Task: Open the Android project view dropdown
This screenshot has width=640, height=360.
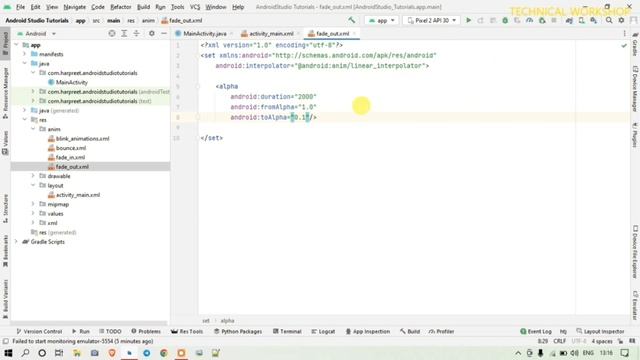Action: [x=37, y=33]
